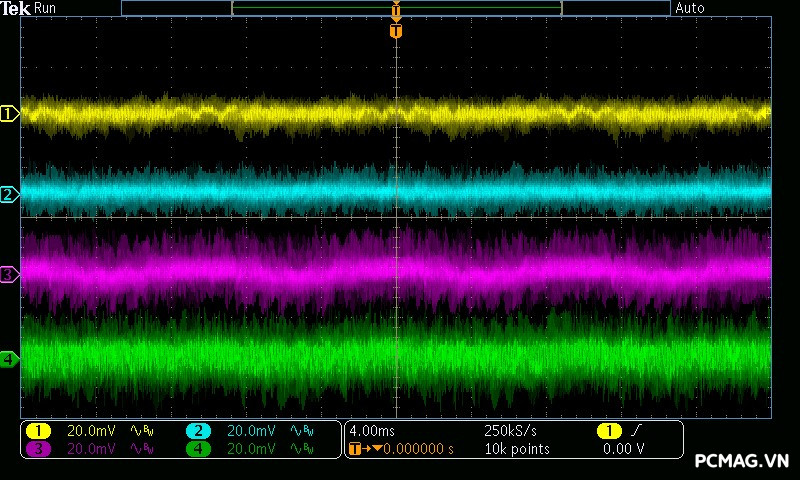The image size is (800, 480).
Task: Toggle the cyan channel 2 badge
Action: [198, 431]
